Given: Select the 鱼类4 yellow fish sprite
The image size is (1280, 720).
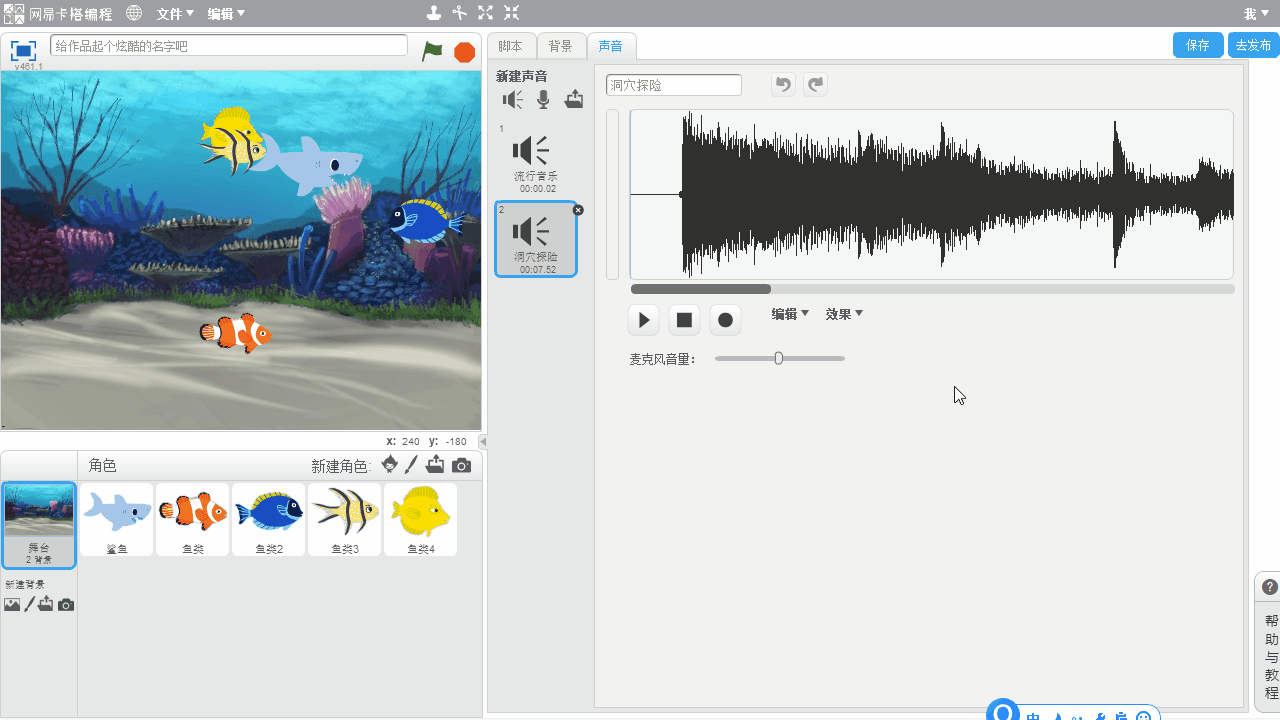Looking at the screenshot, I should (x=421, y=520).
